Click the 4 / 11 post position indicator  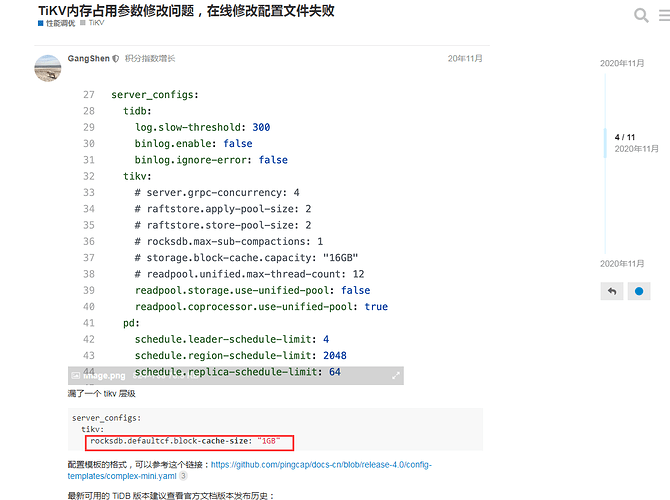pyautogui.click(x=625, y=137)
